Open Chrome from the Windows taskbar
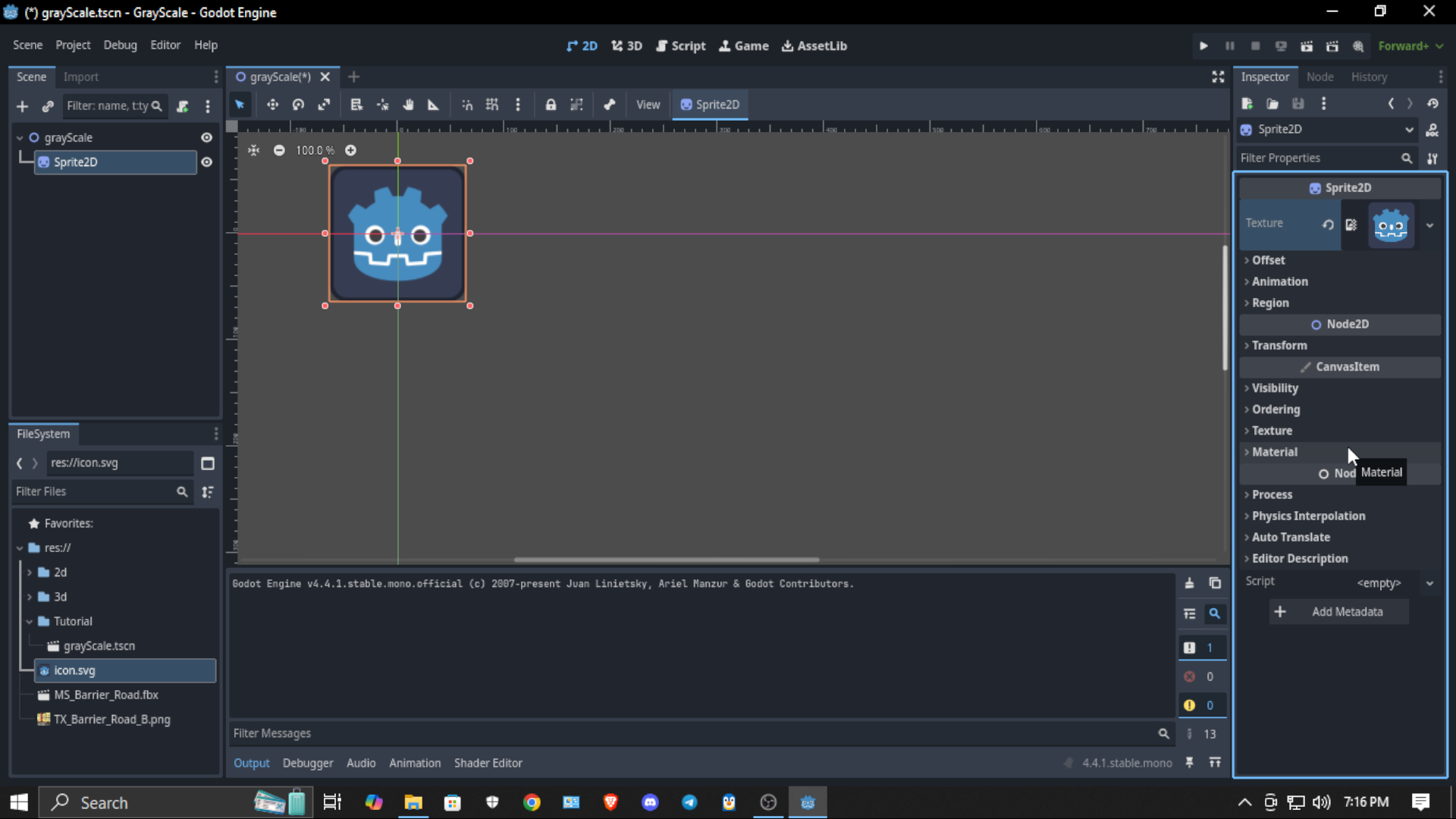Screen dimensions: 1456x819 (532, 802)
